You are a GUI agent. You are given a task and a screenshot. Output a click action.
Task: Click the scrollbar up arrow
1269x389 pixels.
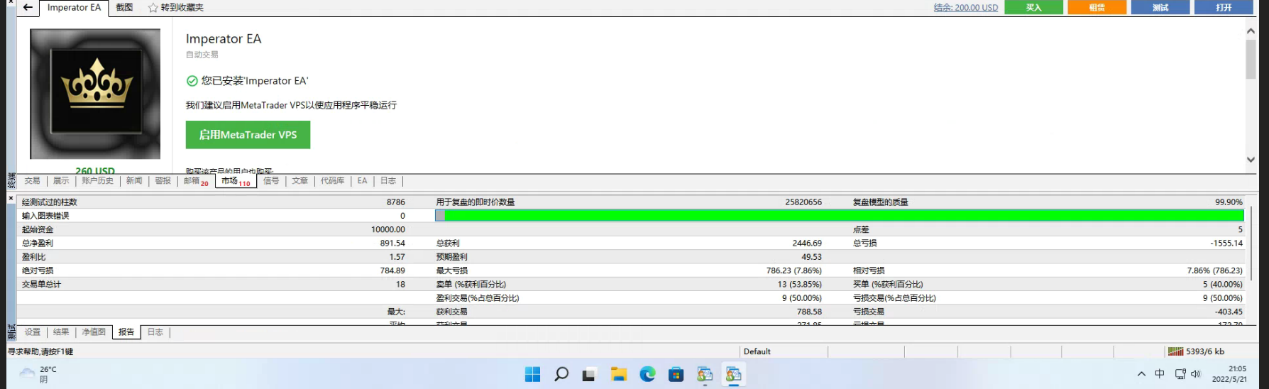point(1250,32)
